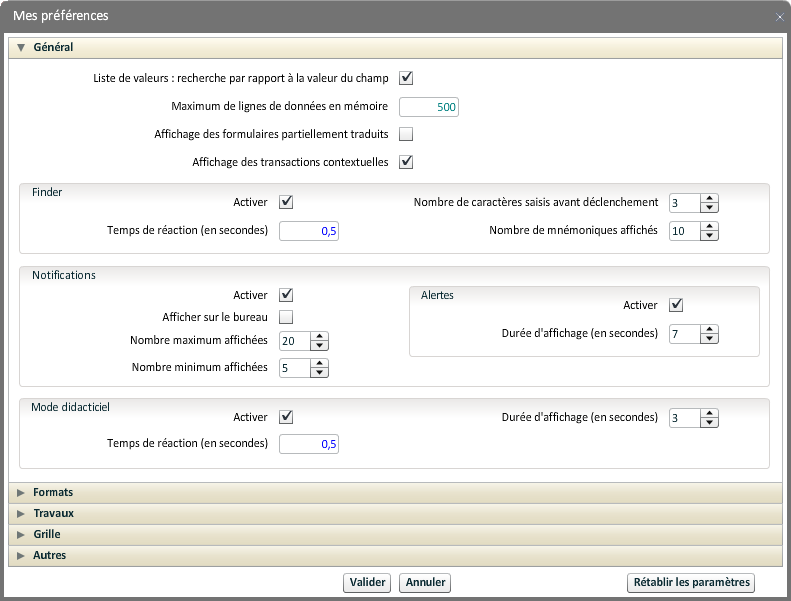Expand the Grille section

[x=47, y=534]
